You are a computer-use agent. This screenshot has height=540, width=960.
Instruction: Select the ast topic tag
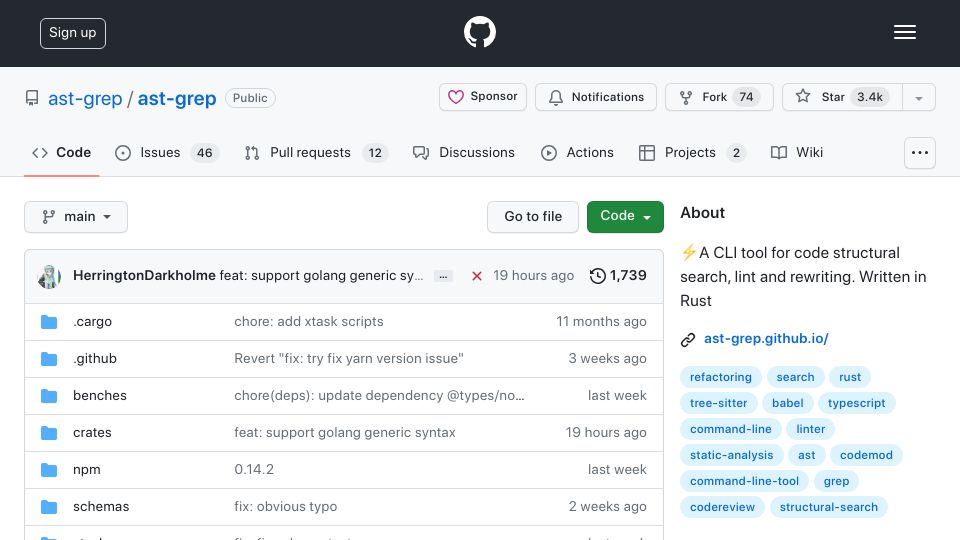pos(806,455)
